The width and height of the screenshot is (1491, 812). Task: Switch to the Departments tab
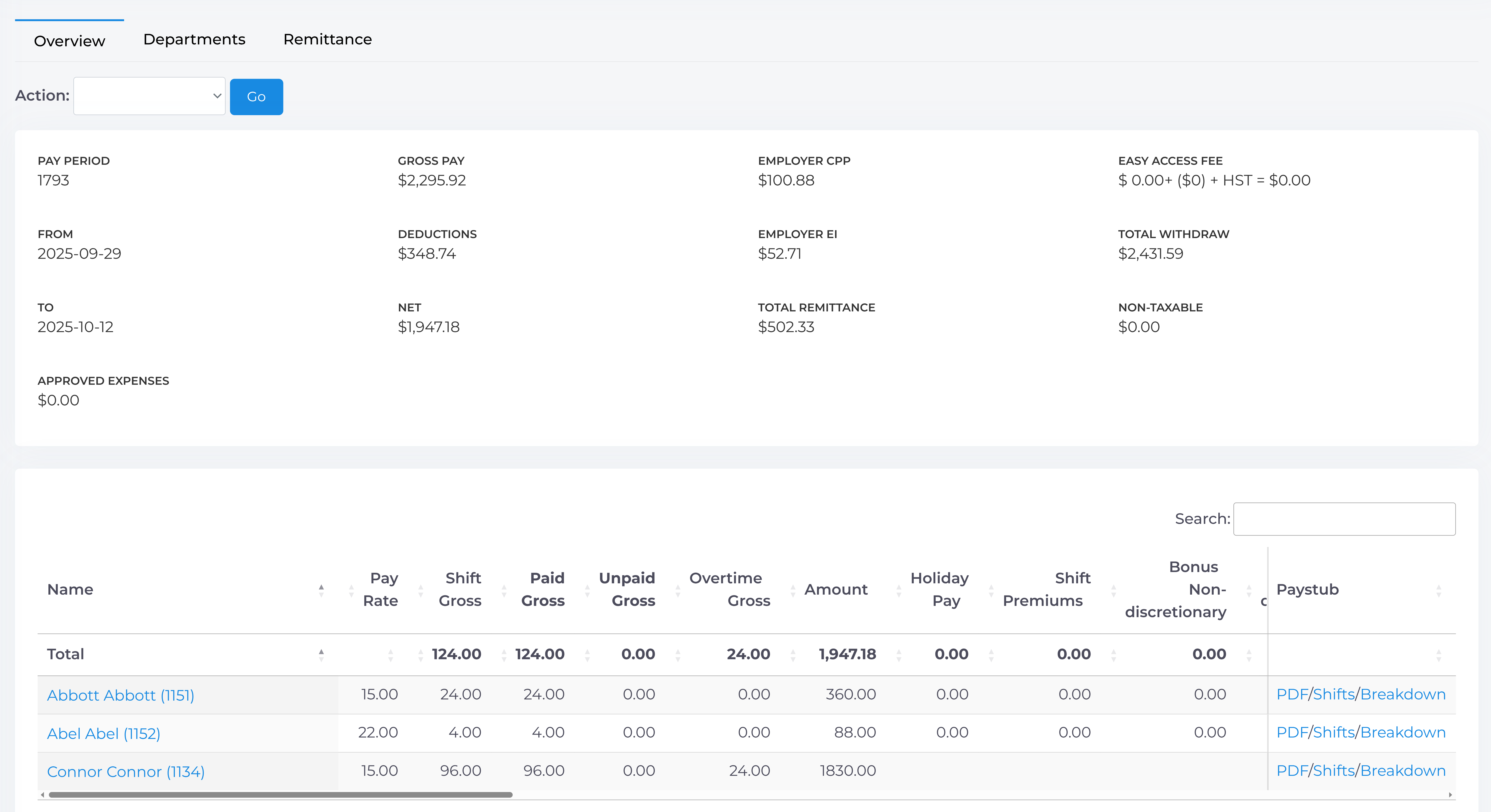(194, 39)
